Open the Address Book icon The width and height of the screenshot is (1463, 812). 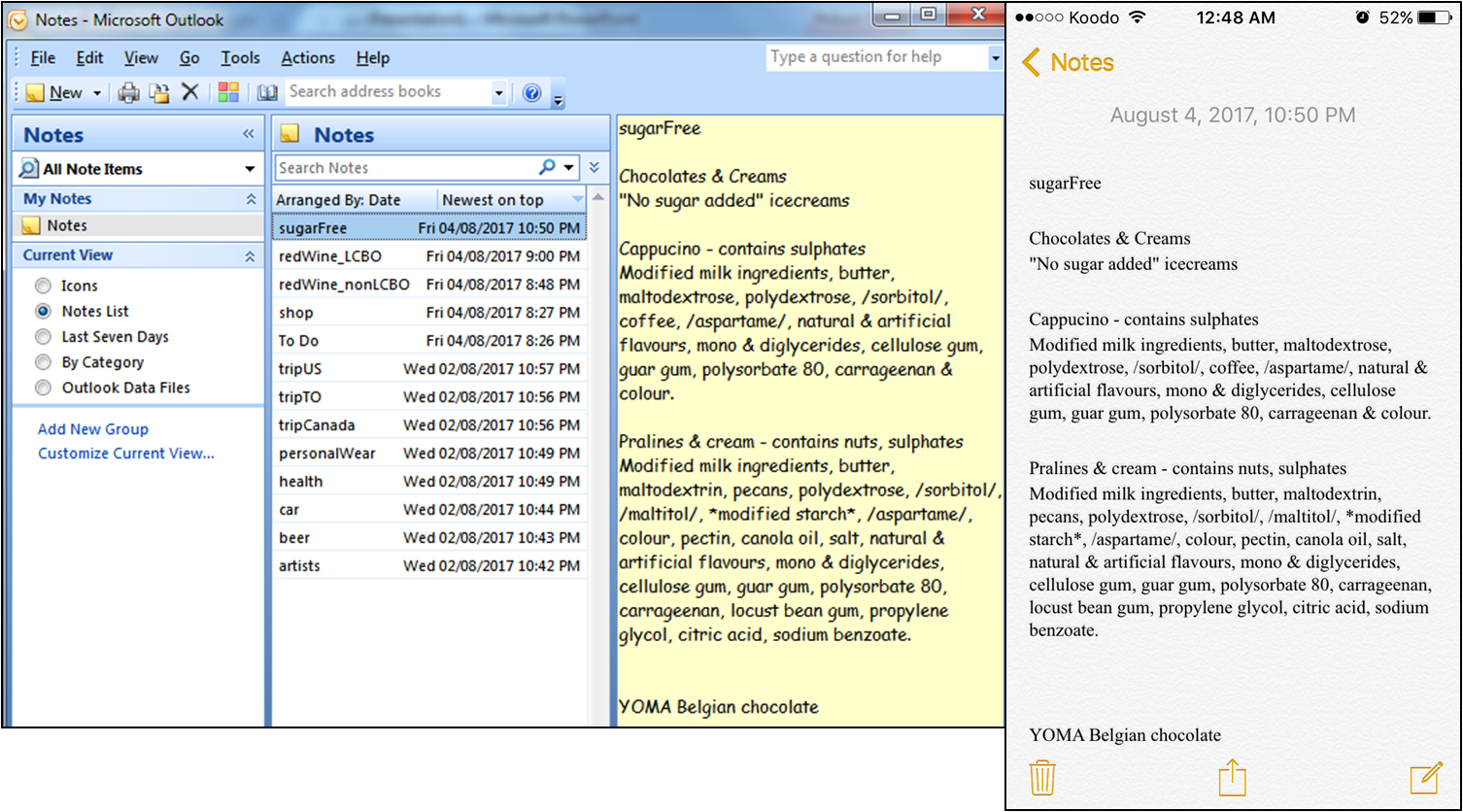click(x=267, y=92)
